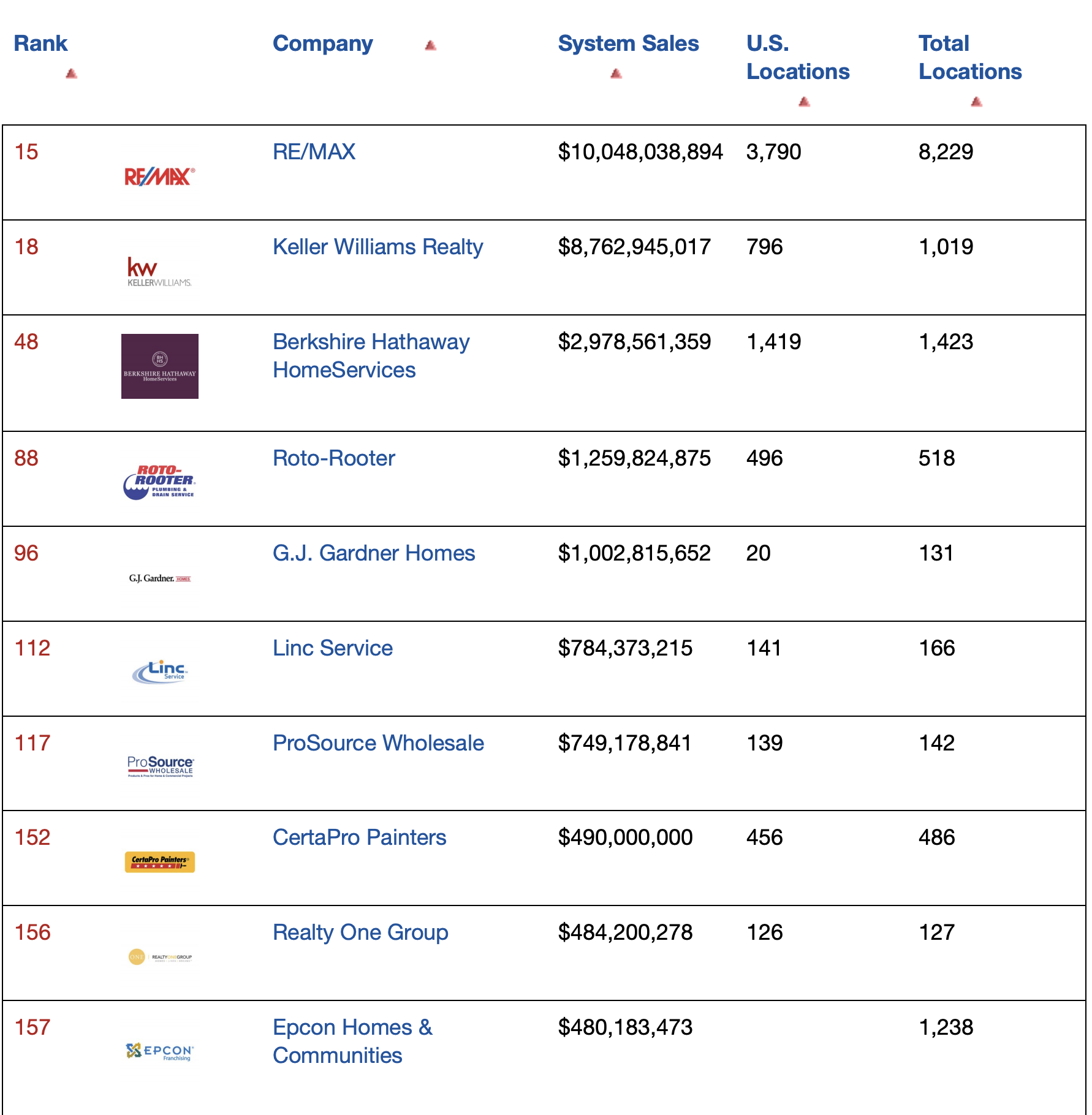This screenshot has width=1092, height=1115.
Task: Toggle sort order on the Company column
Action: 431,45
